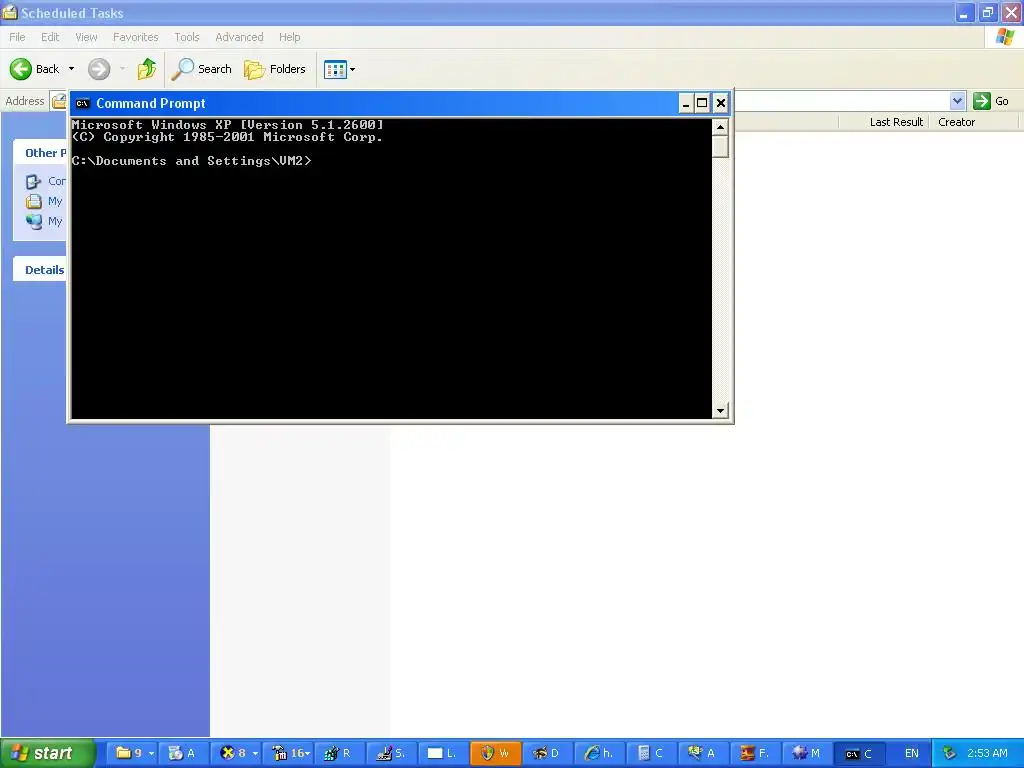
Task: Open Search in Scheduled Tasks toolbar
Action: pos(201,69)
